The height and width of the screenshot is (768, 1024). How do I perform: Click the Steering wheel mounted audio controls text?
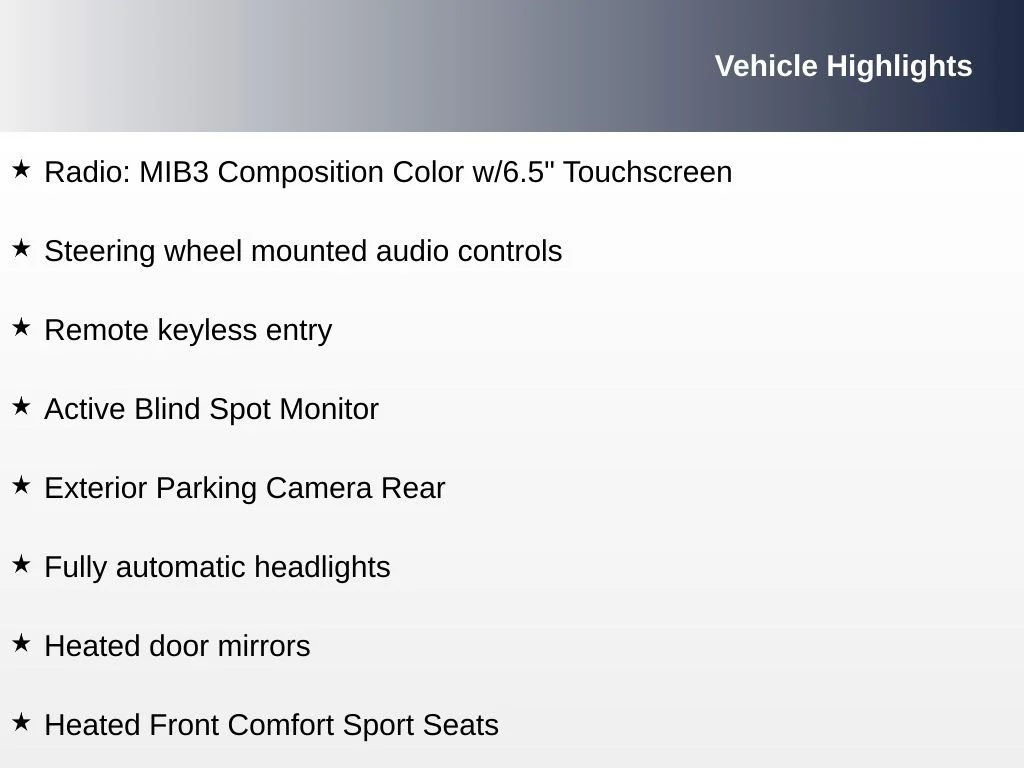point(303,252)
